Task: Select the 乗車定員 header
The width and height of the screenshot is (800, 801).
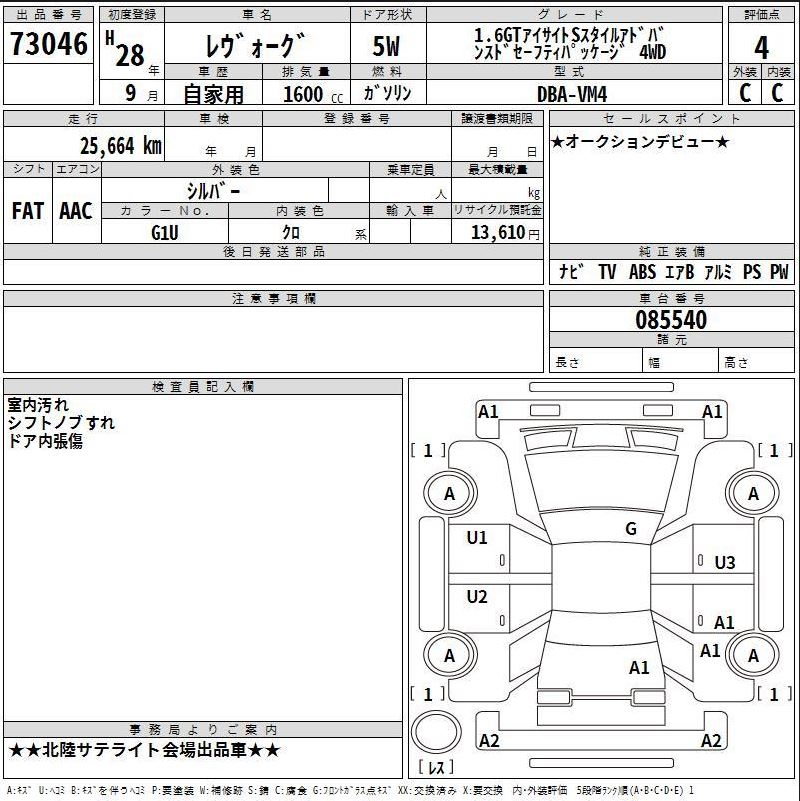Action: 410,169
